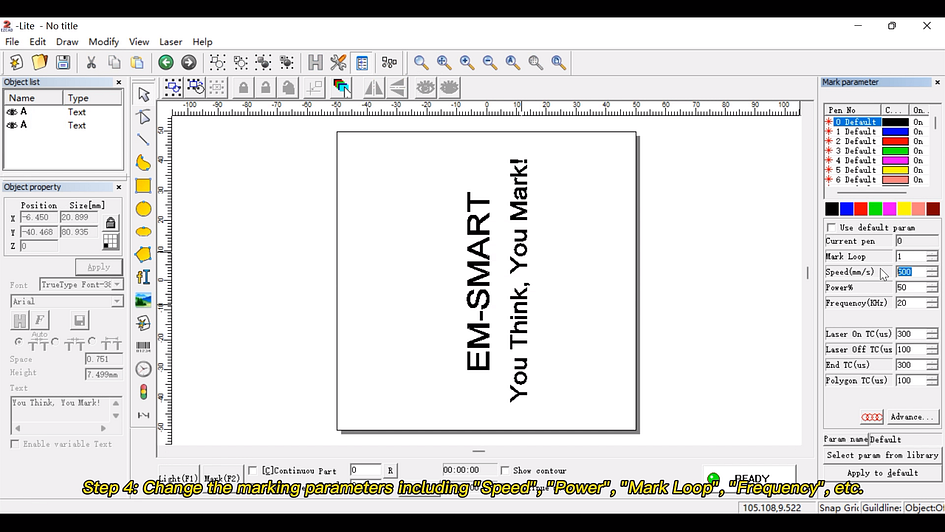Cut selection with the scissors icon
Viewport: 945px width, 532px height.
coord(91,62)
